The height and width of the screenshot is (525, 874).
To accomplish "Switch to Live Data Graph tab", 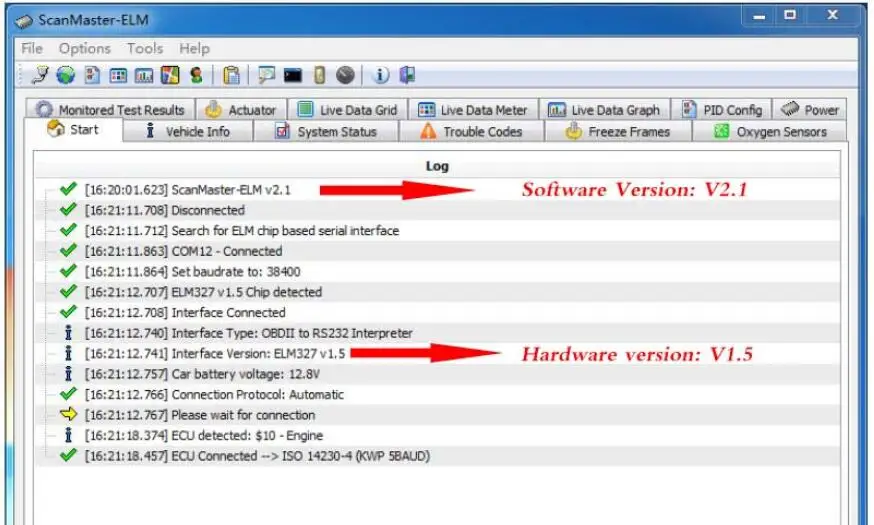I will click(604, 109).
